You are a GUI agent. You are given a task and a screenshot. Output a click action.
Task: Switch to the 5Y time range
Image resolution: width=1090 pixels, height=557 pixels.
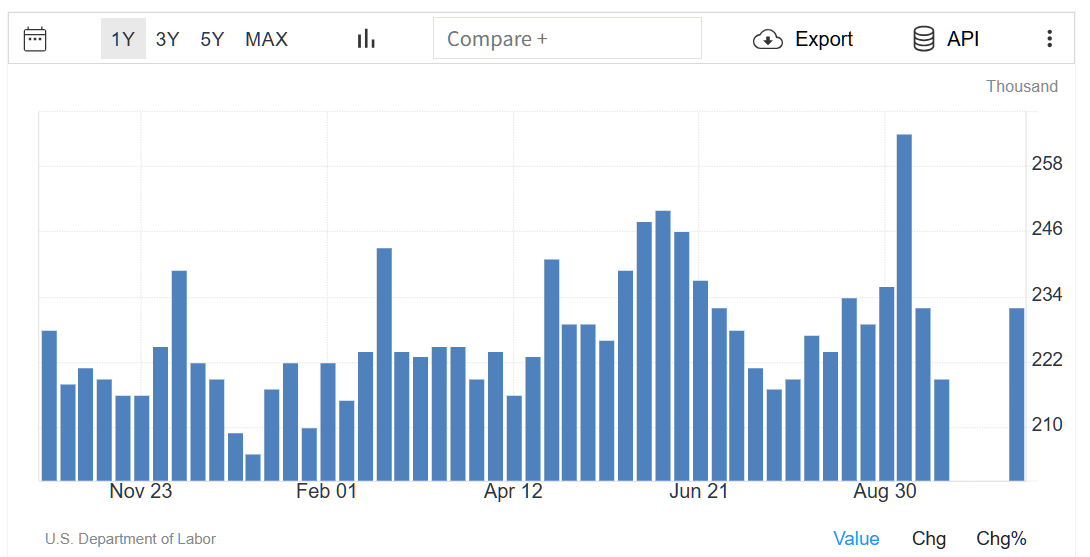click(212, 39)
